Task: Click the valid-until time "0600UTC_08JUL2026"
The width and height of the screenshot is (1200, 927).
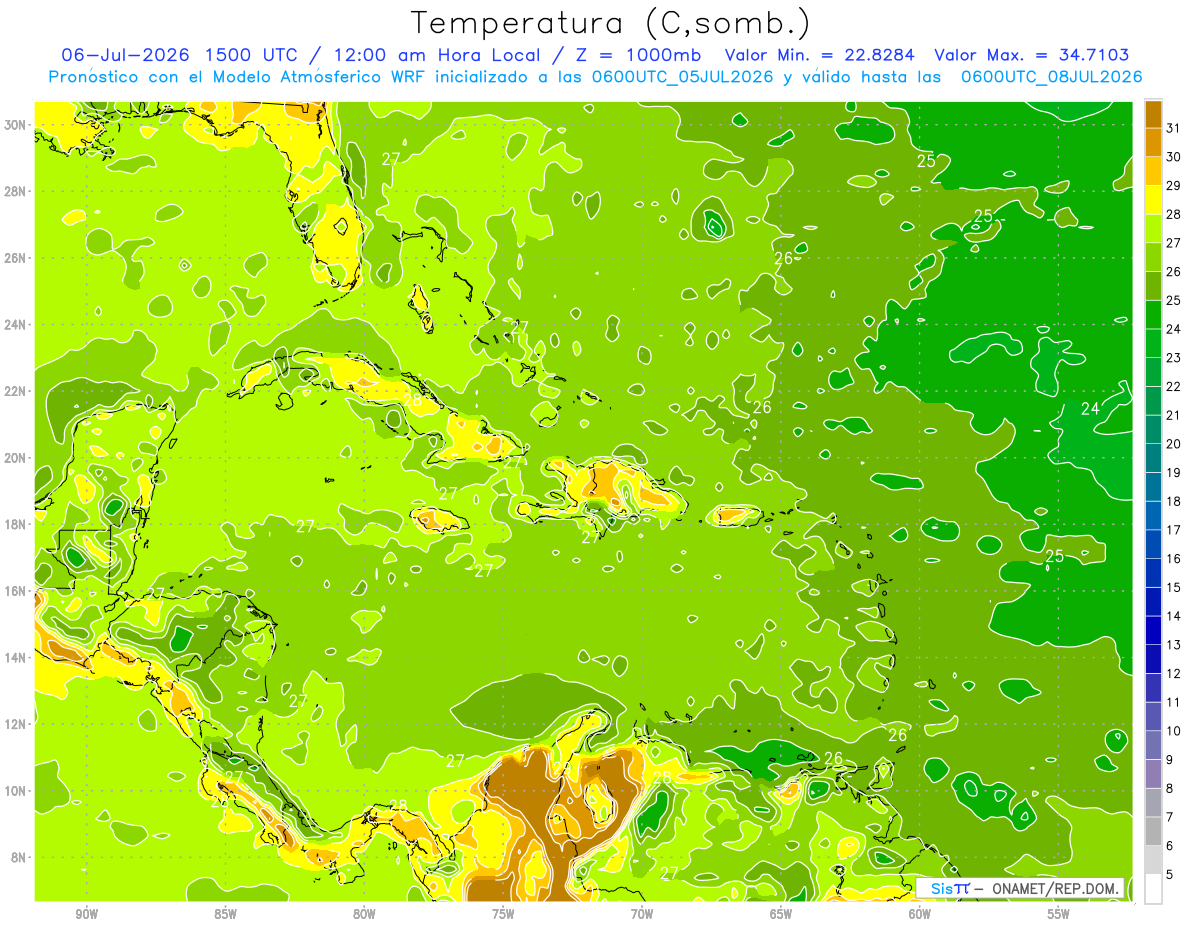Action: (x=1051, y=76)
